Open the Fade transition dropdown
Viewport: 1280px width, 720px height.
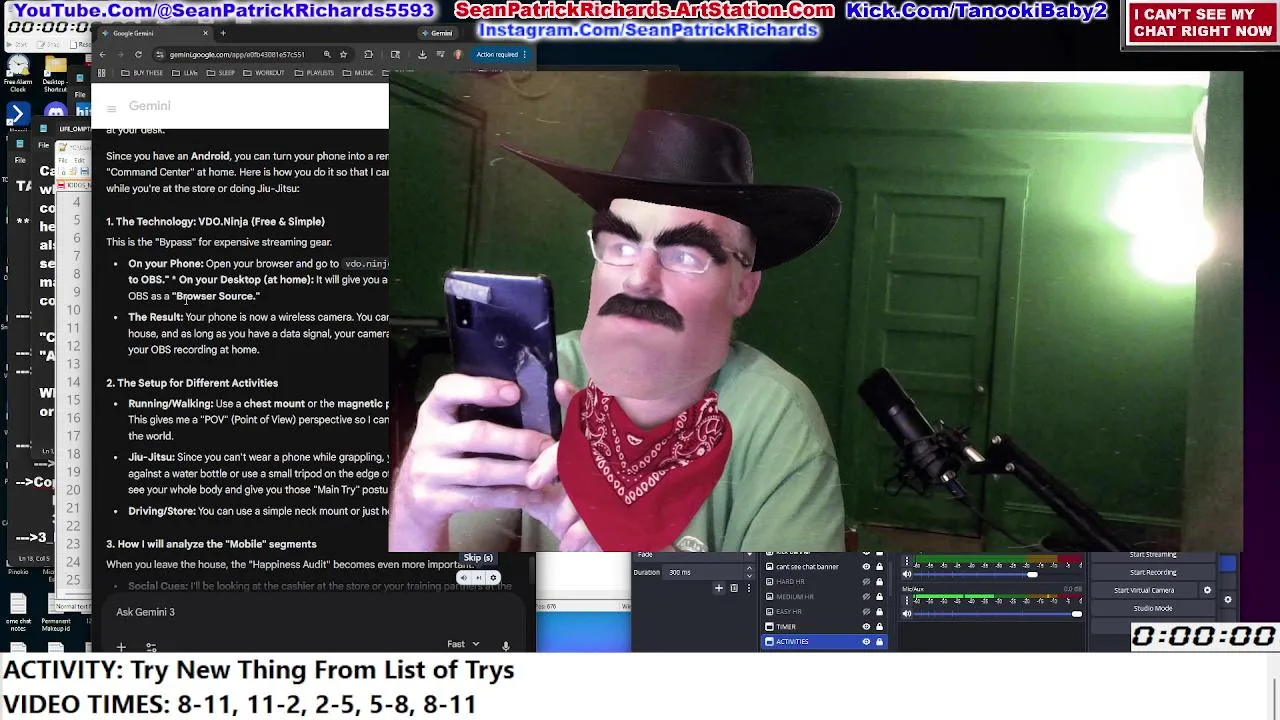(692, 554)
